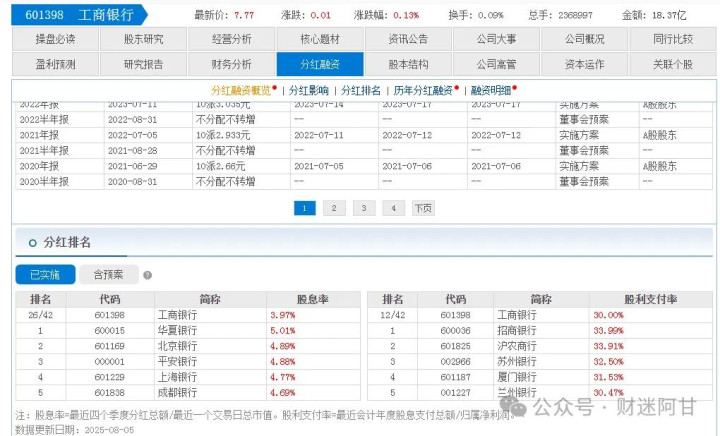This screenshot has height=436, width=720.
Task: Click the 最新价 7.77 quote
Action: point(224,15)
